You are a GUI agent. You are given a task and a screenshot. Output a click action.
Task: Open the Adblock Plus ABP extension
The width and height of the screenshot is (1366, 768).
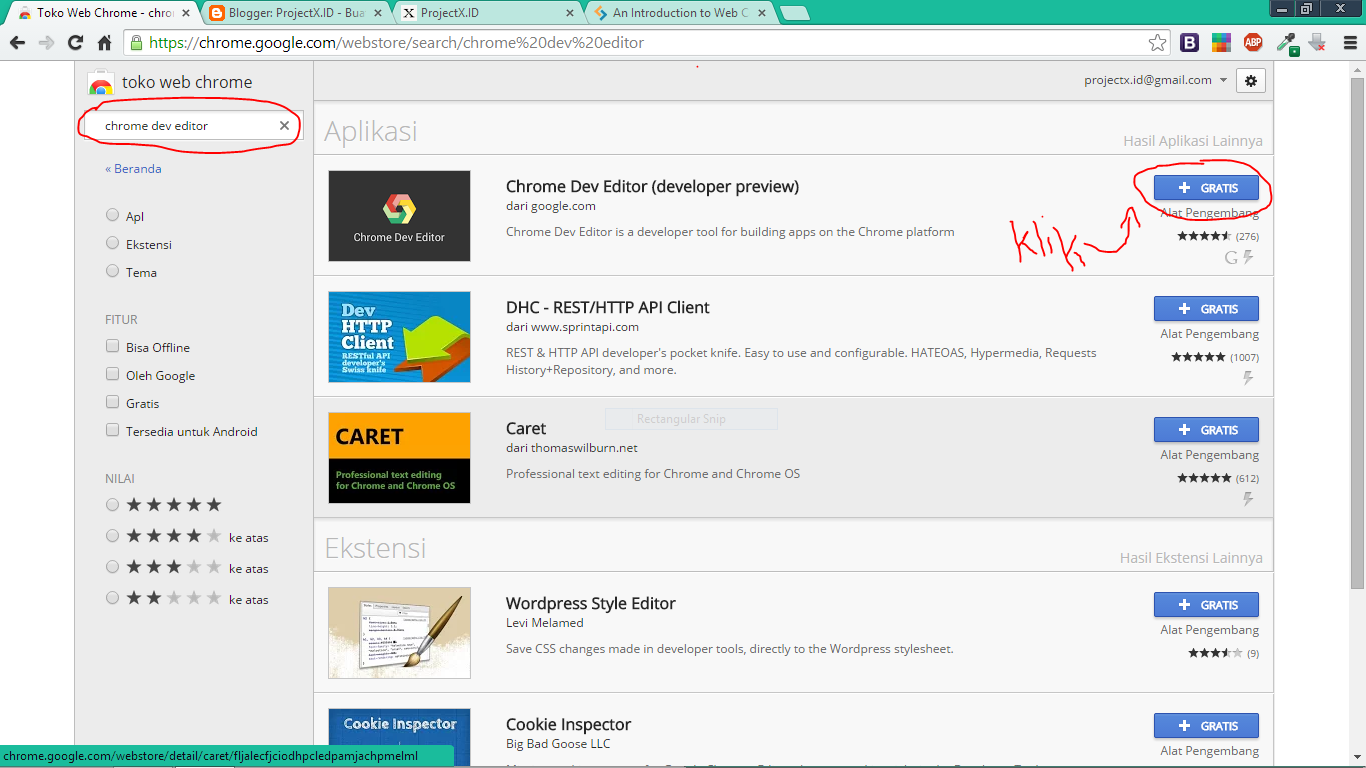point(1253,42)
